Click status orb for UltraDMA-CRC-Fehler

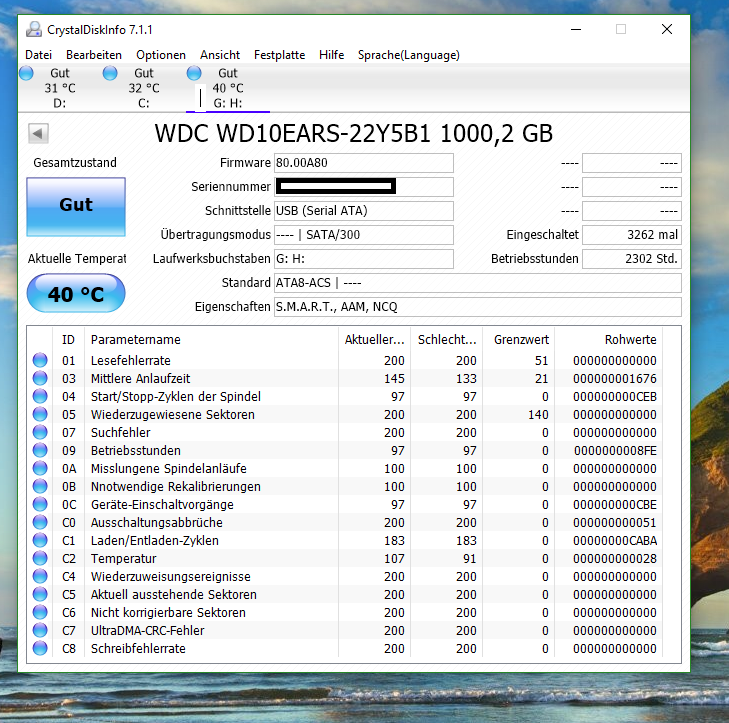pyautogui.click(x=40, y=630)
